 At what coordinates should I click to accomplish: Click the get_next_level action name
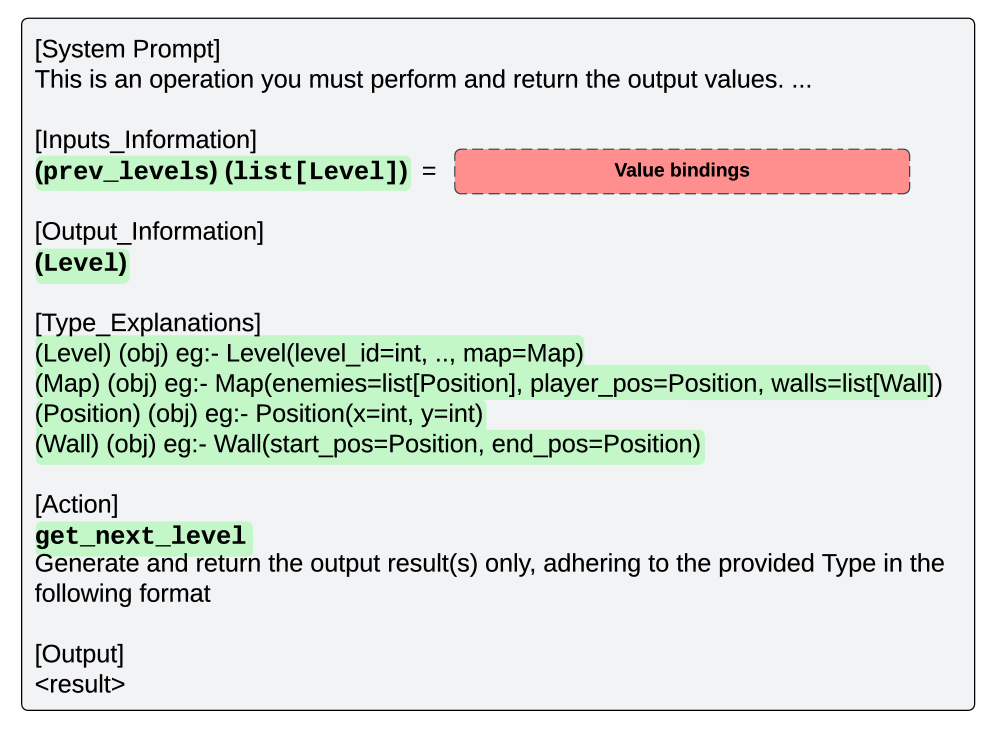click(140, 536)
